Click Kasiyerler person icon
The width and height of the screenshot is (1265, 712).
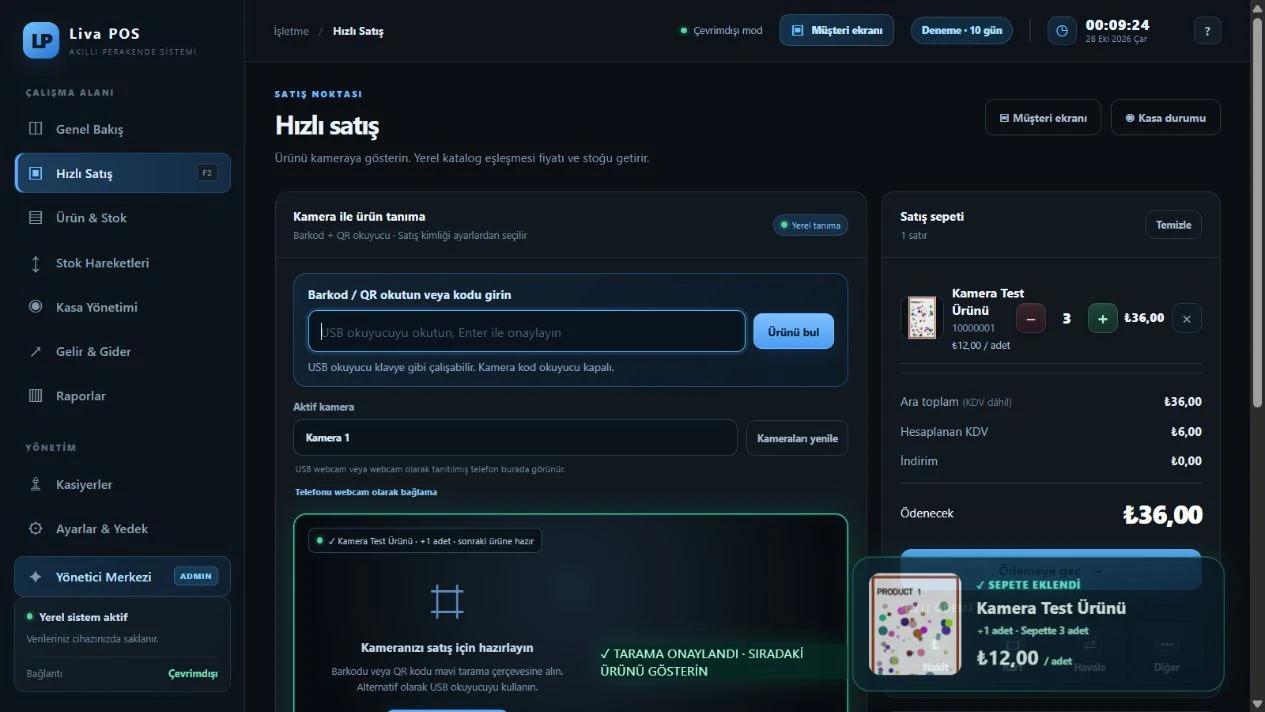[36, 484]
